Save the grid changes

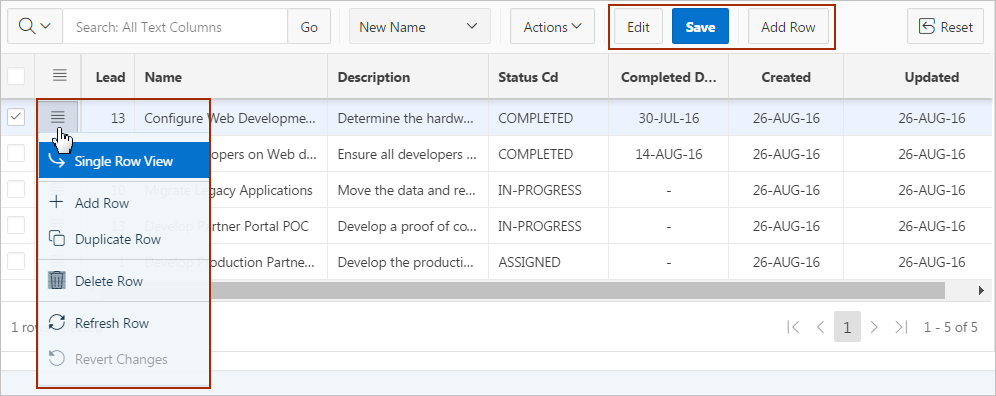point(700,27)
